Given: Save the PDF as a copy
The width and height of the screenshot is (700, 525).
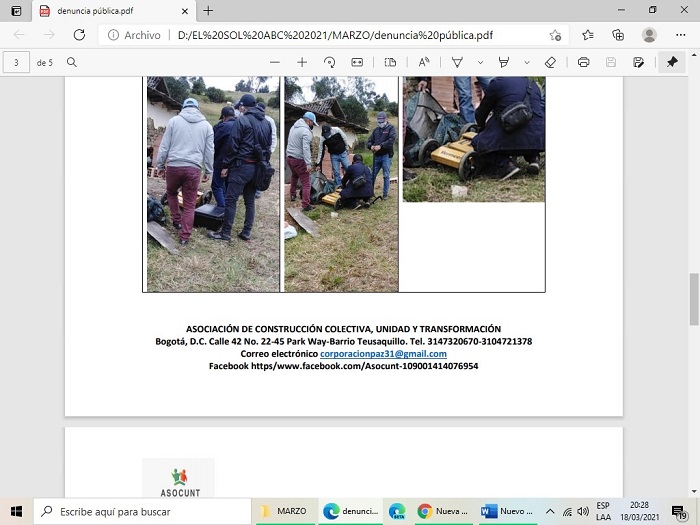Looking at the screenshot, I should [638, 62].
